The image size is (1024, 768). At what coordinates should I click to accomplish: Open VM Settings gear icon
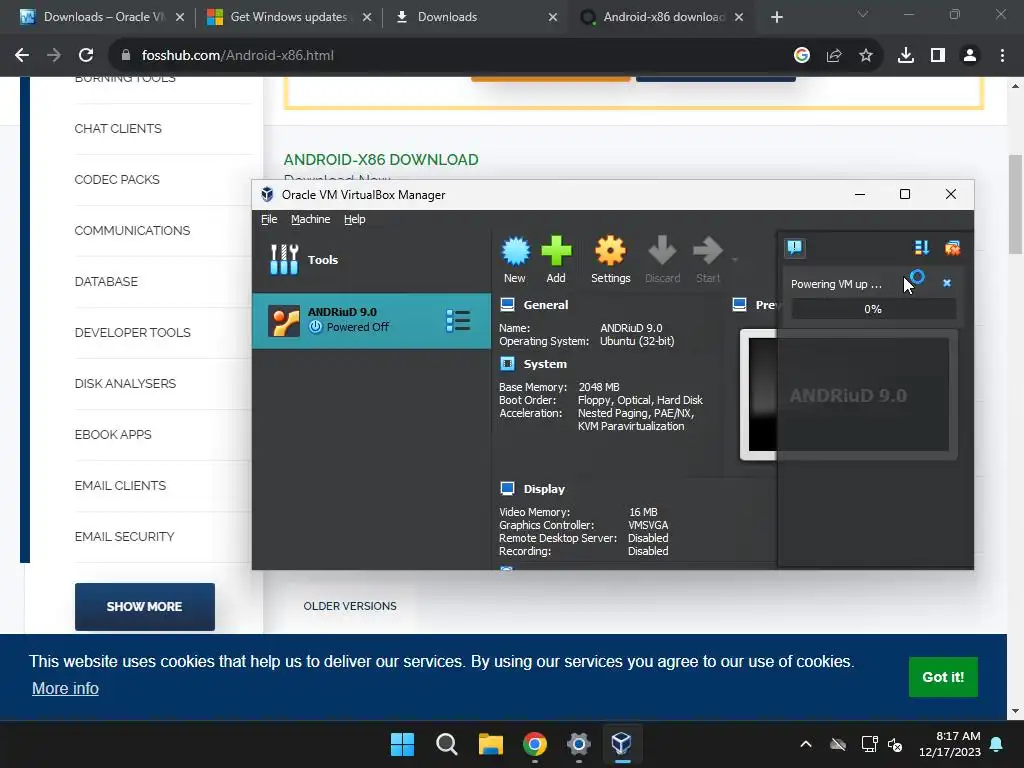[610, 251]
